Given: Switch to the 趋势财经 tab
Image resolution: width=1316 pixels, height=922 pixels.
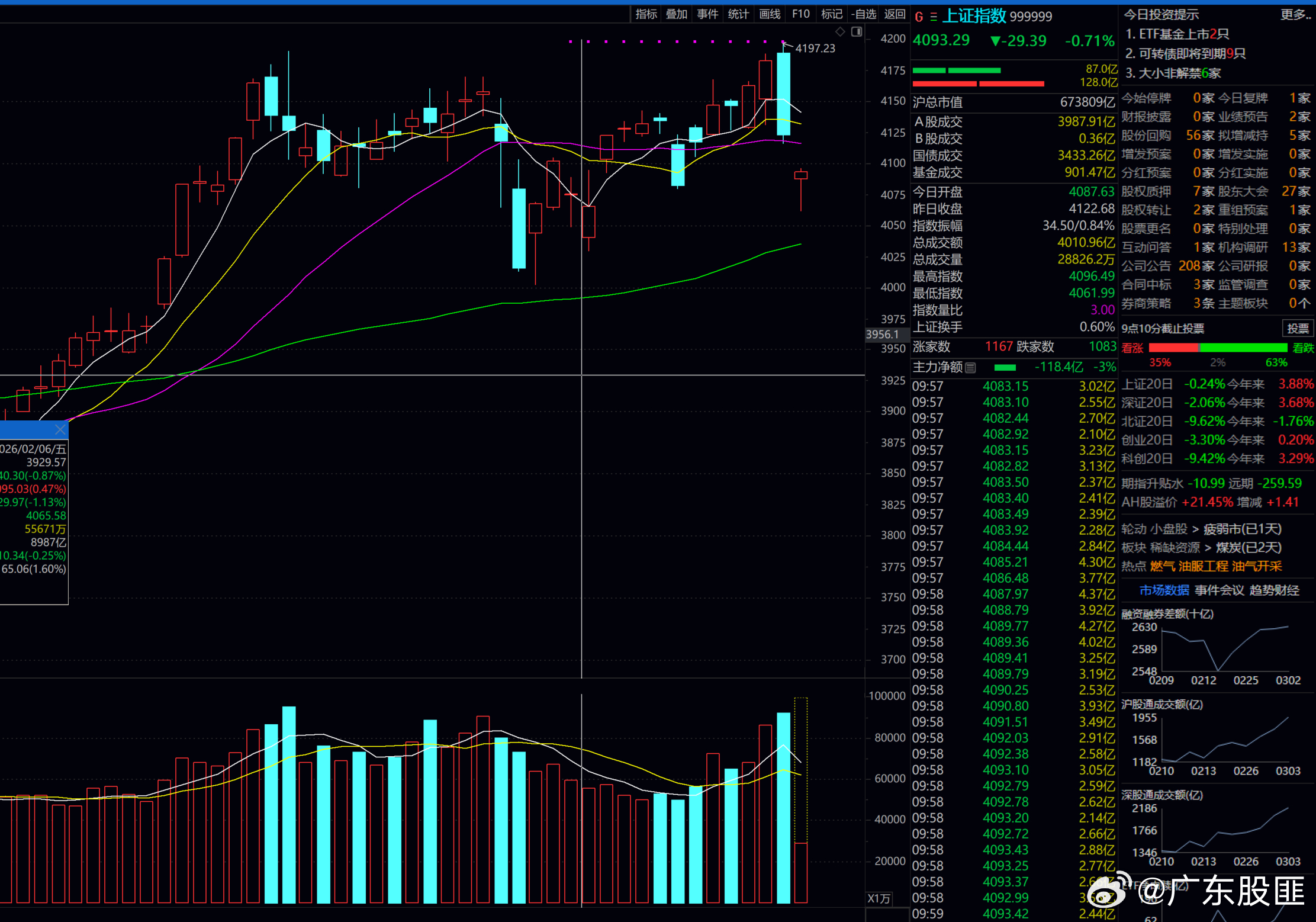Looking at the screenshot, I should [1274, 590].
